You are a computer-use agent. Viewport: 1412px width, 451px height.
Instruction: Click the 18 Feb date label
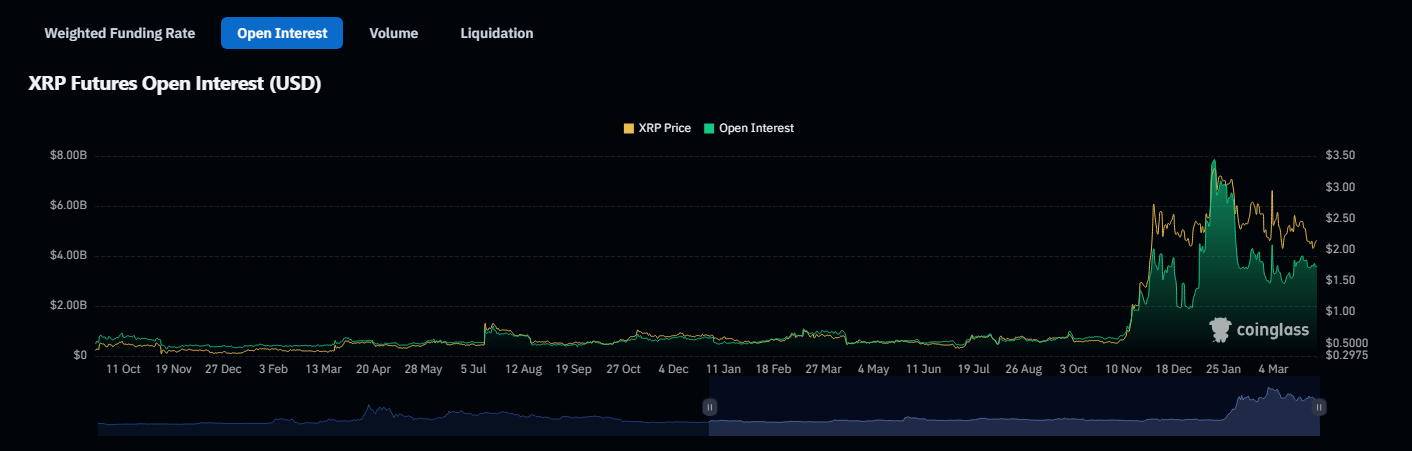pyautogui.click(x=773, y=369)
